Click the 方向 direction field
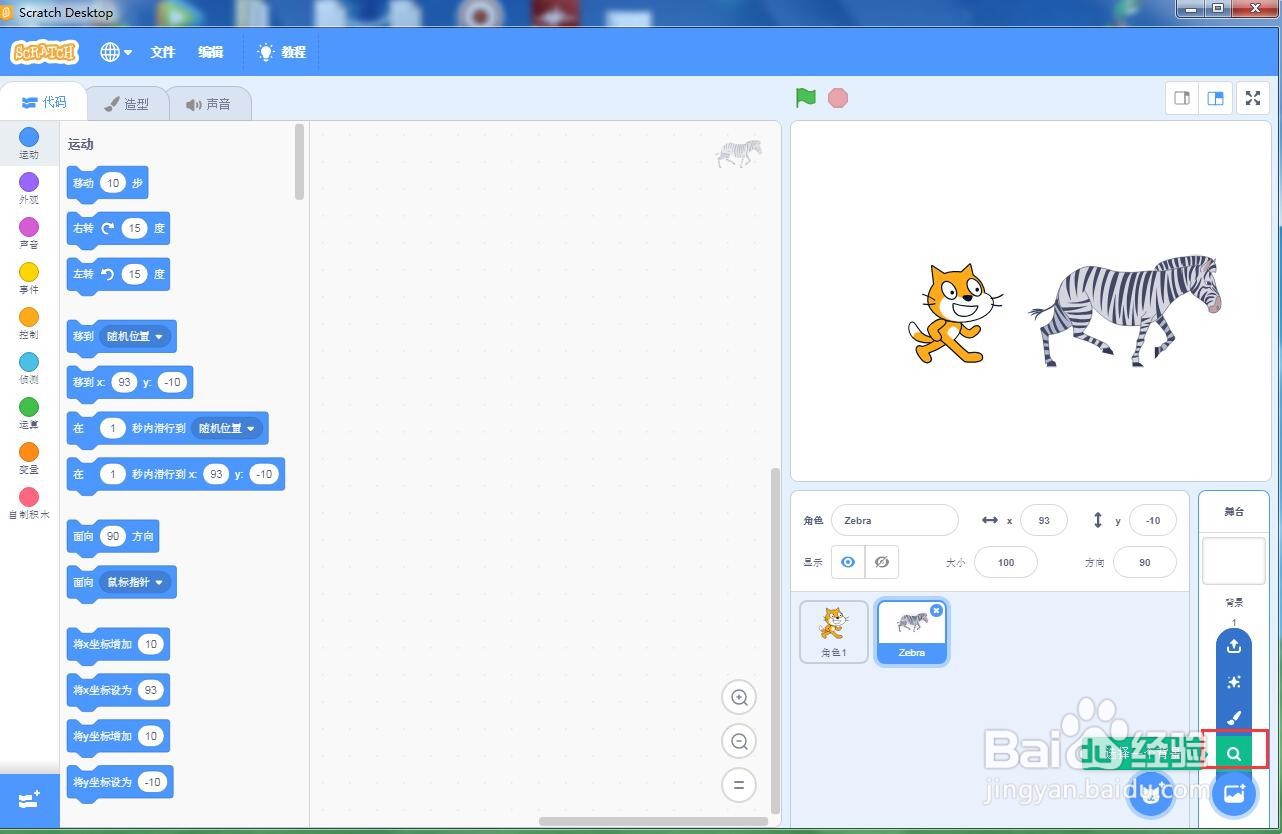 coord(1145,562)
